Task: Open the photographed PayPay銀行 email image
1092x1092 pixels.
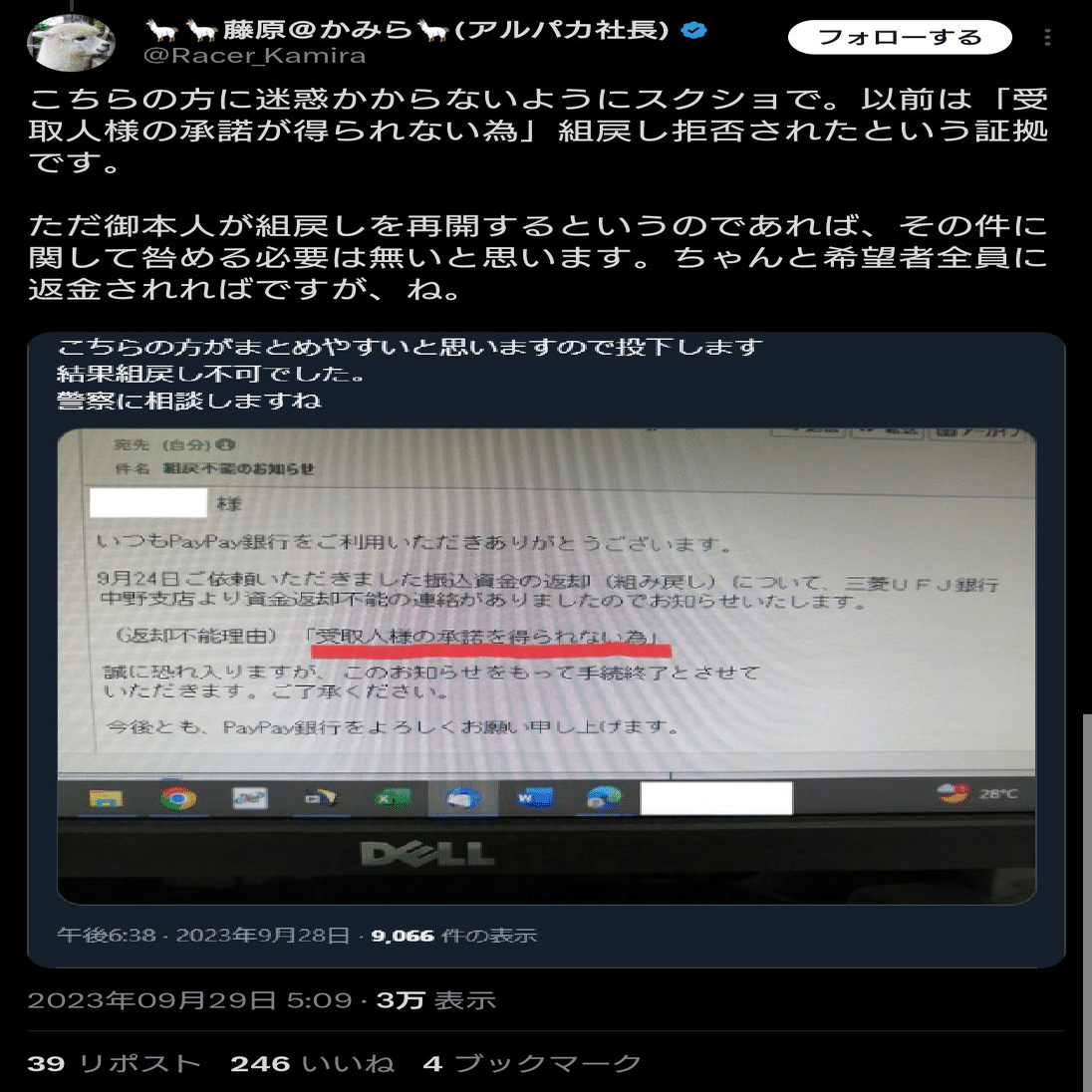Action: pos(546,666)
